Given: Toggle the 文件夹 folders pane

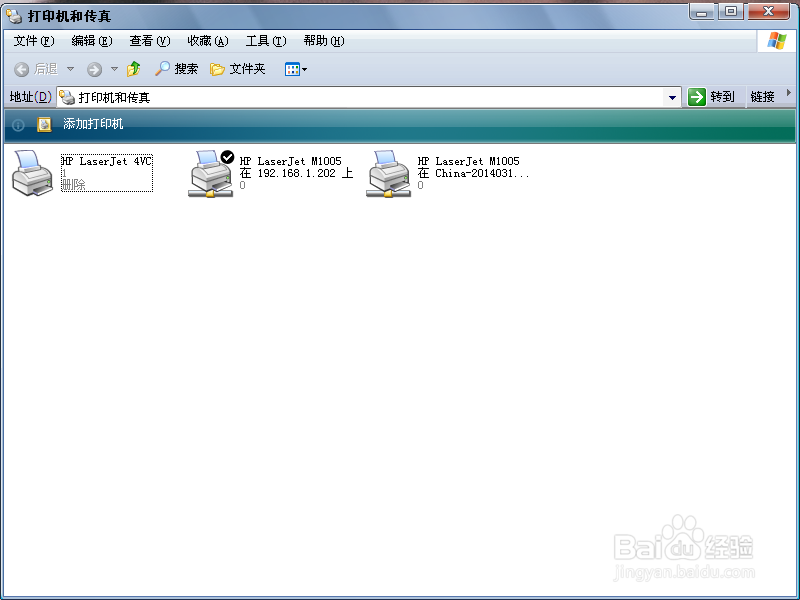Looking at the screenshot, I should 238,69.
